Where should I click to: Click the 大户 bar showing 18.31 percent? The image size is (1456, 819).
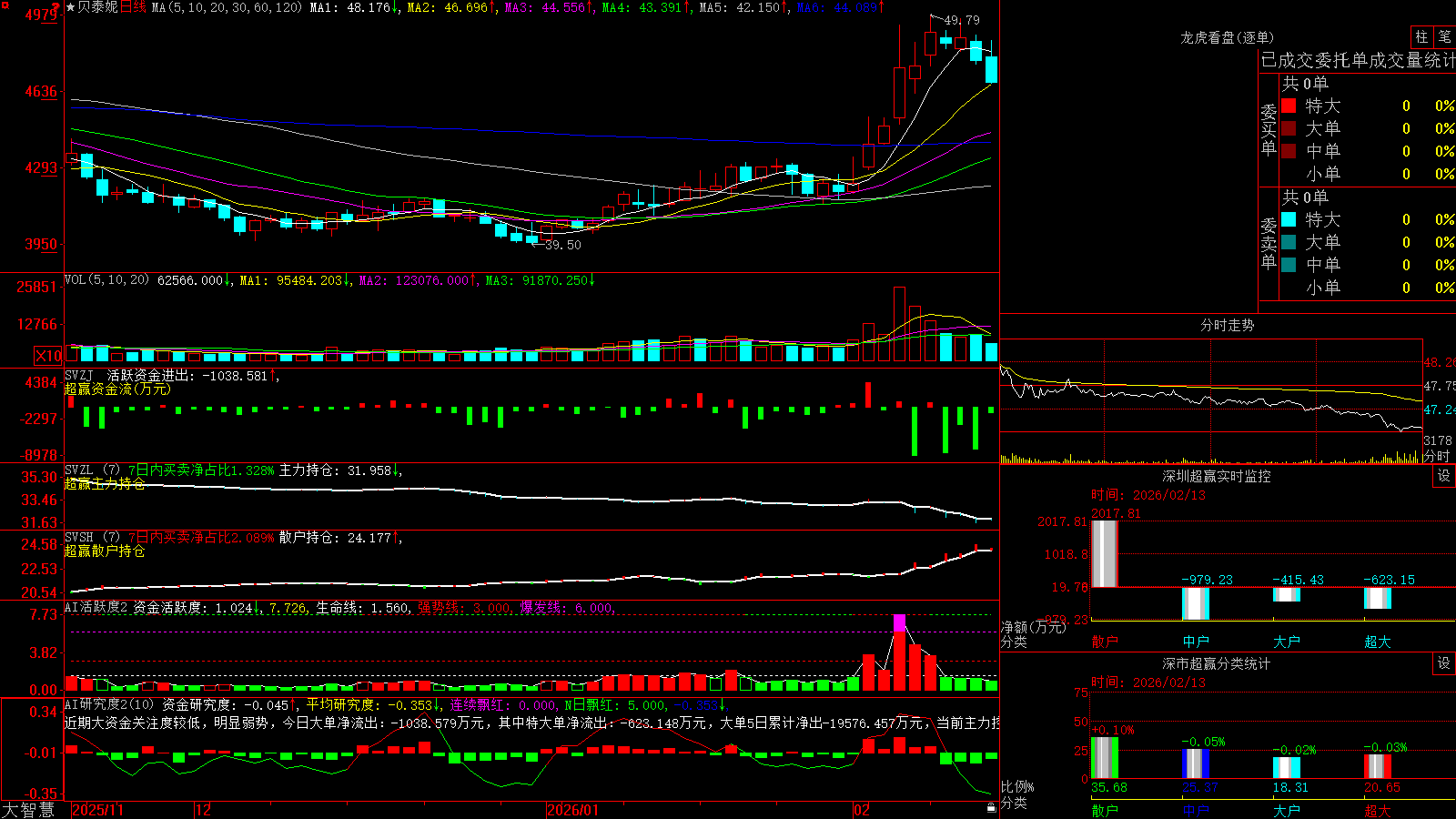point(1286,767)
